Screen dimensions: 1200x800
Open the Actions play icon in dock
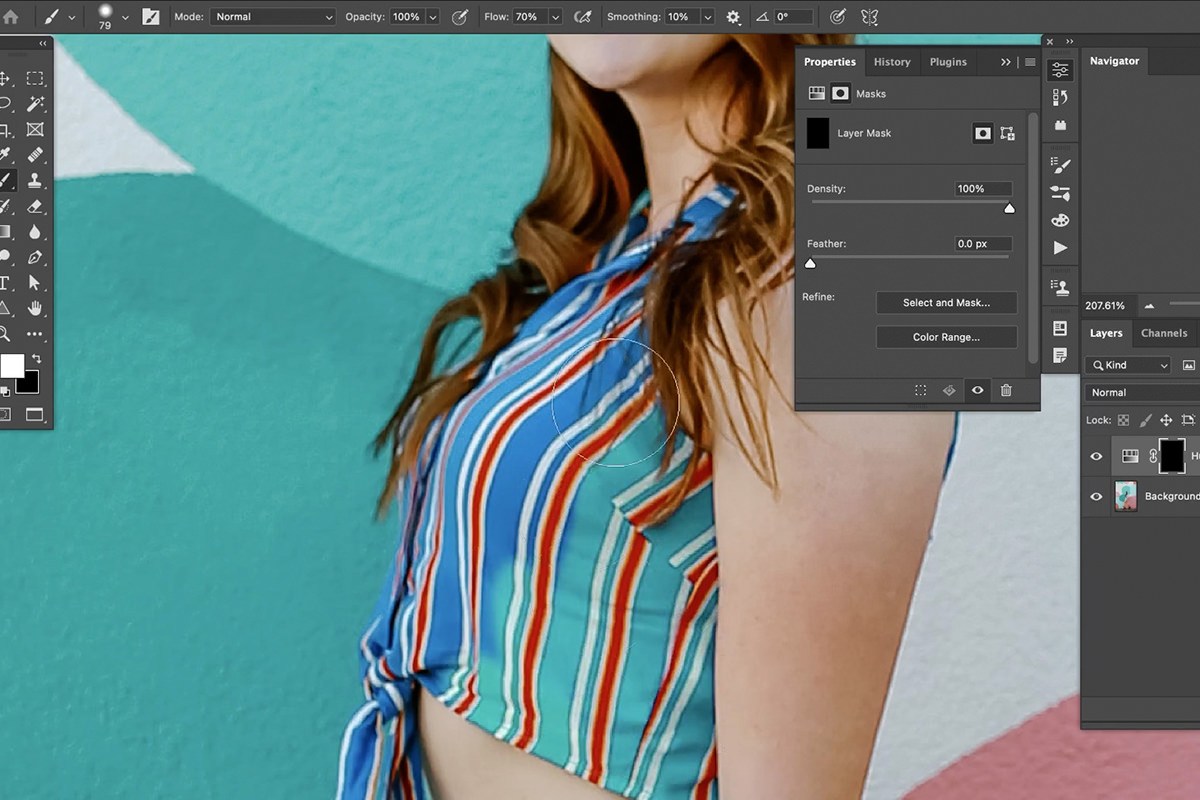(x=1061, y=248)
